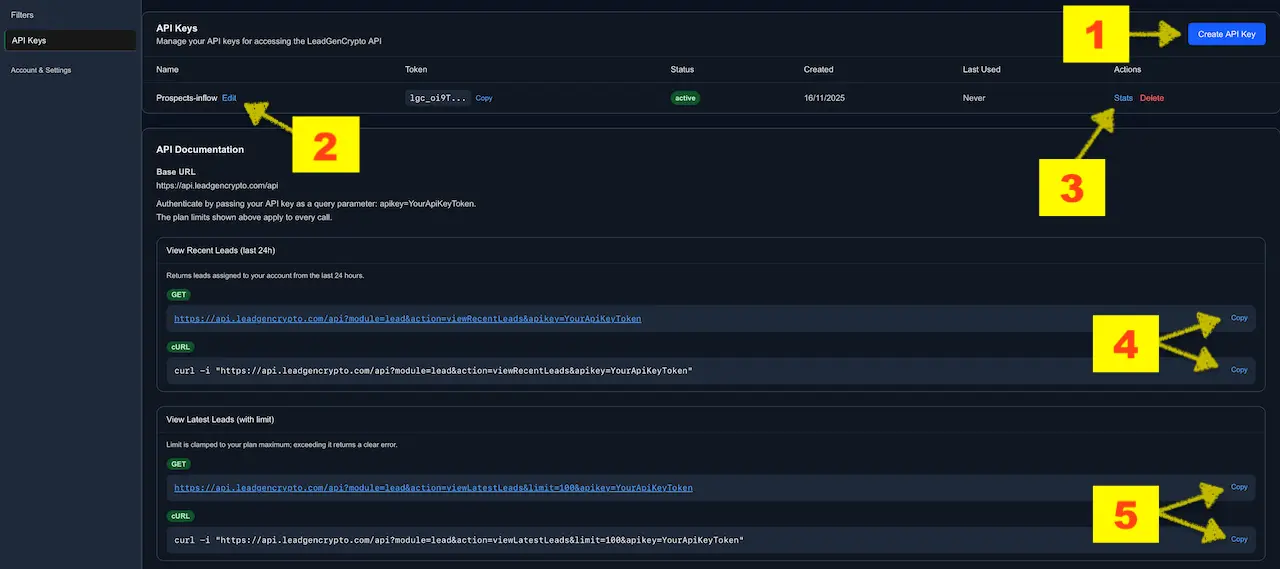Select API Keys in the sidebar
The width and height of the screenshot is (1280, 569).
point(70,40)
